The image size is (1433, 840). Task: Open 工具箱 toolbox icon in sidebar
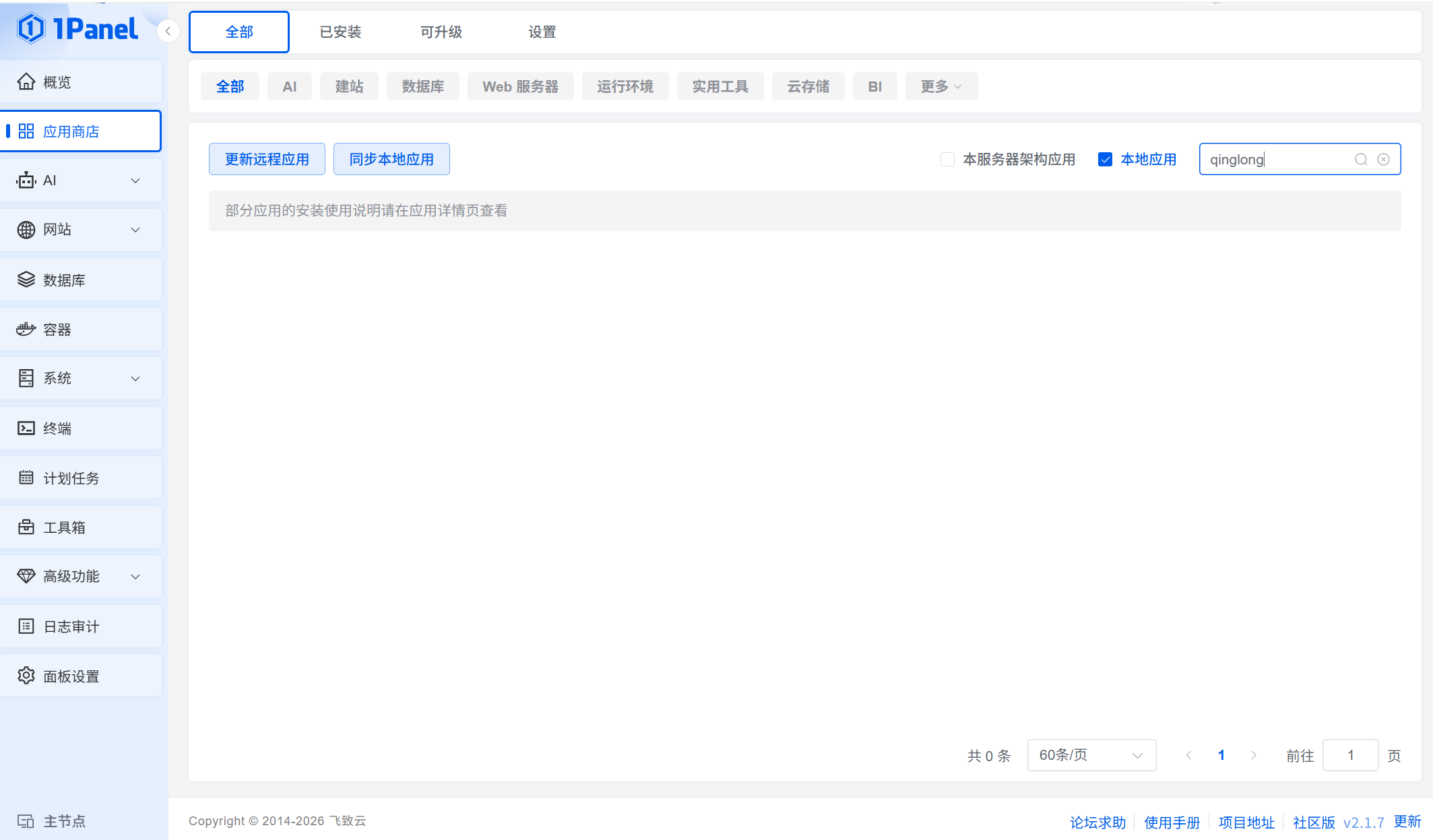click(x=26, y=527)
